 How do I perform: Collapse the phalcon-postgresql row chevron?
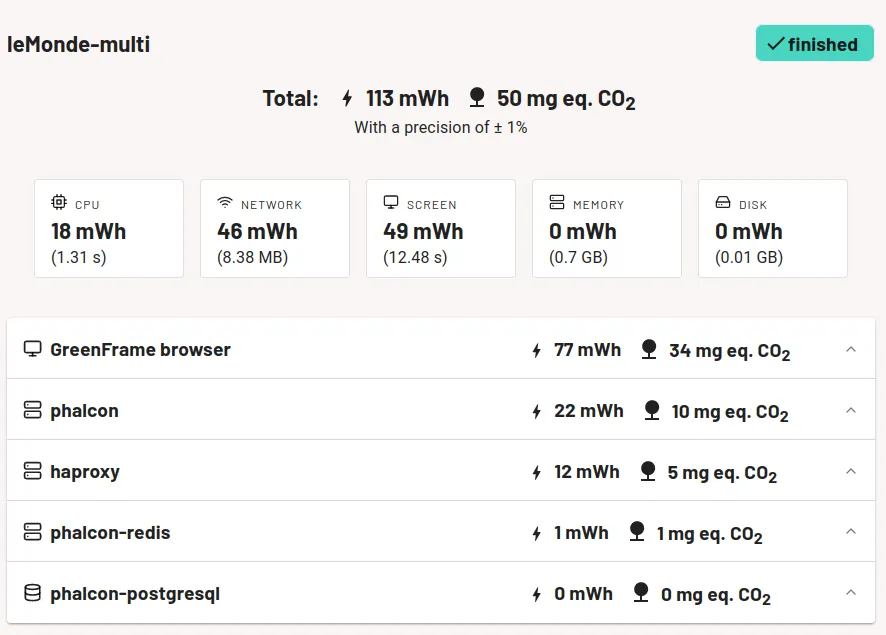851,593
